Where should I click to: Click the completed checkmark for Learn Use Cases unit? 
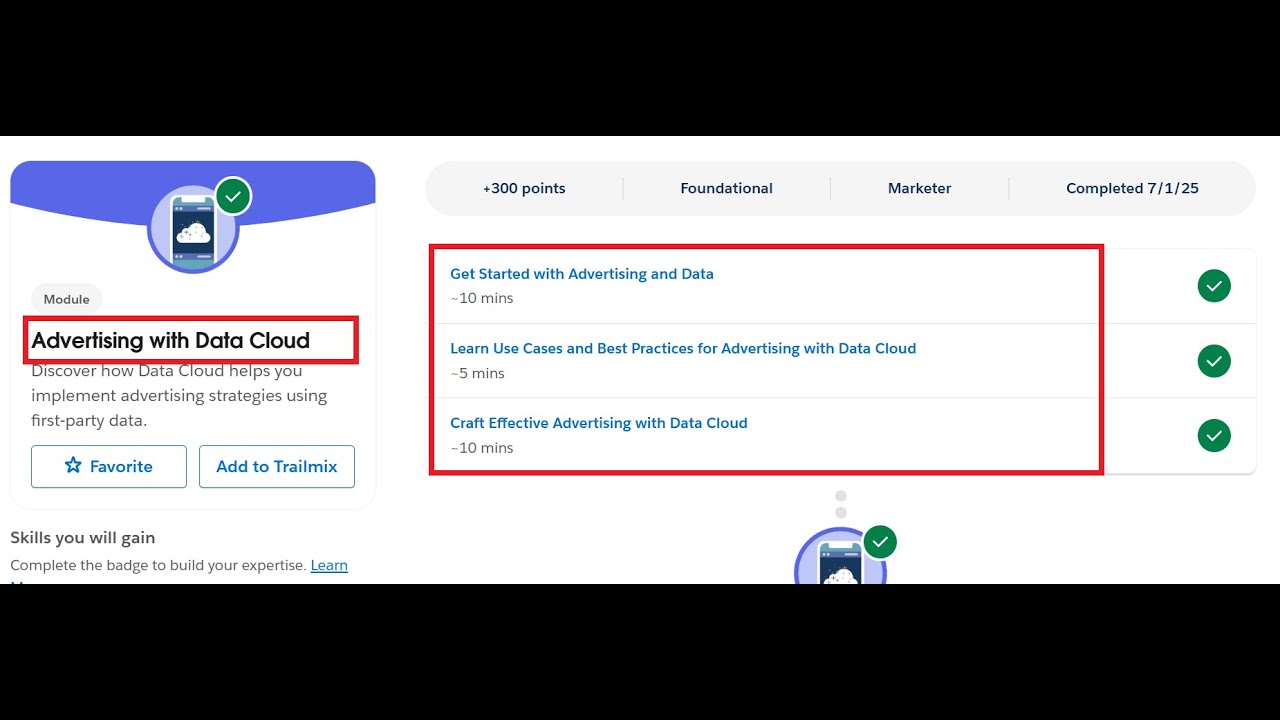(1214, 361)
